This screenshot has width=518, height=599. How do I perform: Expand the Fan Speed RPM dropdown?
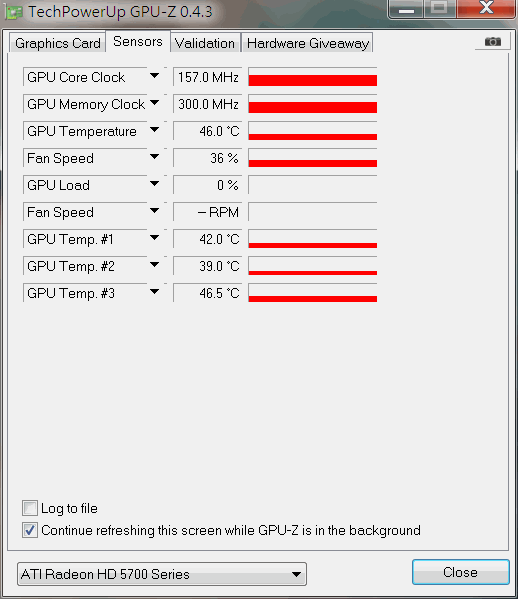point(154,211)
